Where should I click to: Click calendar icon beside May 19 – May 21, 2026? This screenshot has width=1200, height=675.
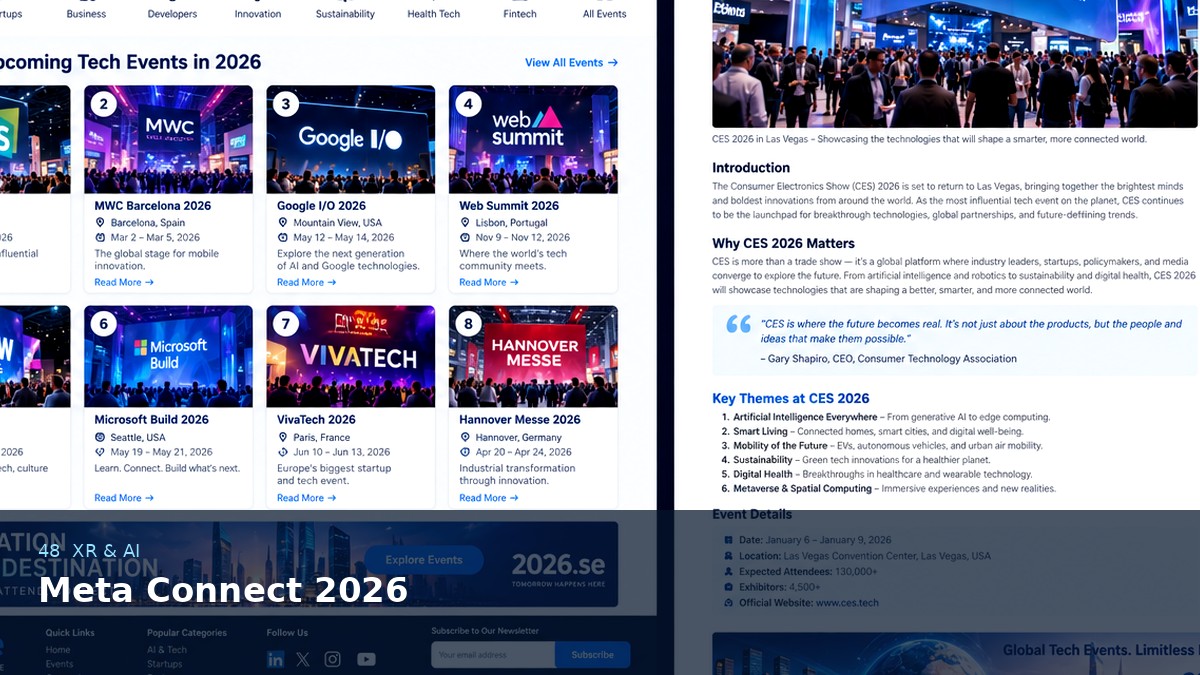[x=100, y=452]
